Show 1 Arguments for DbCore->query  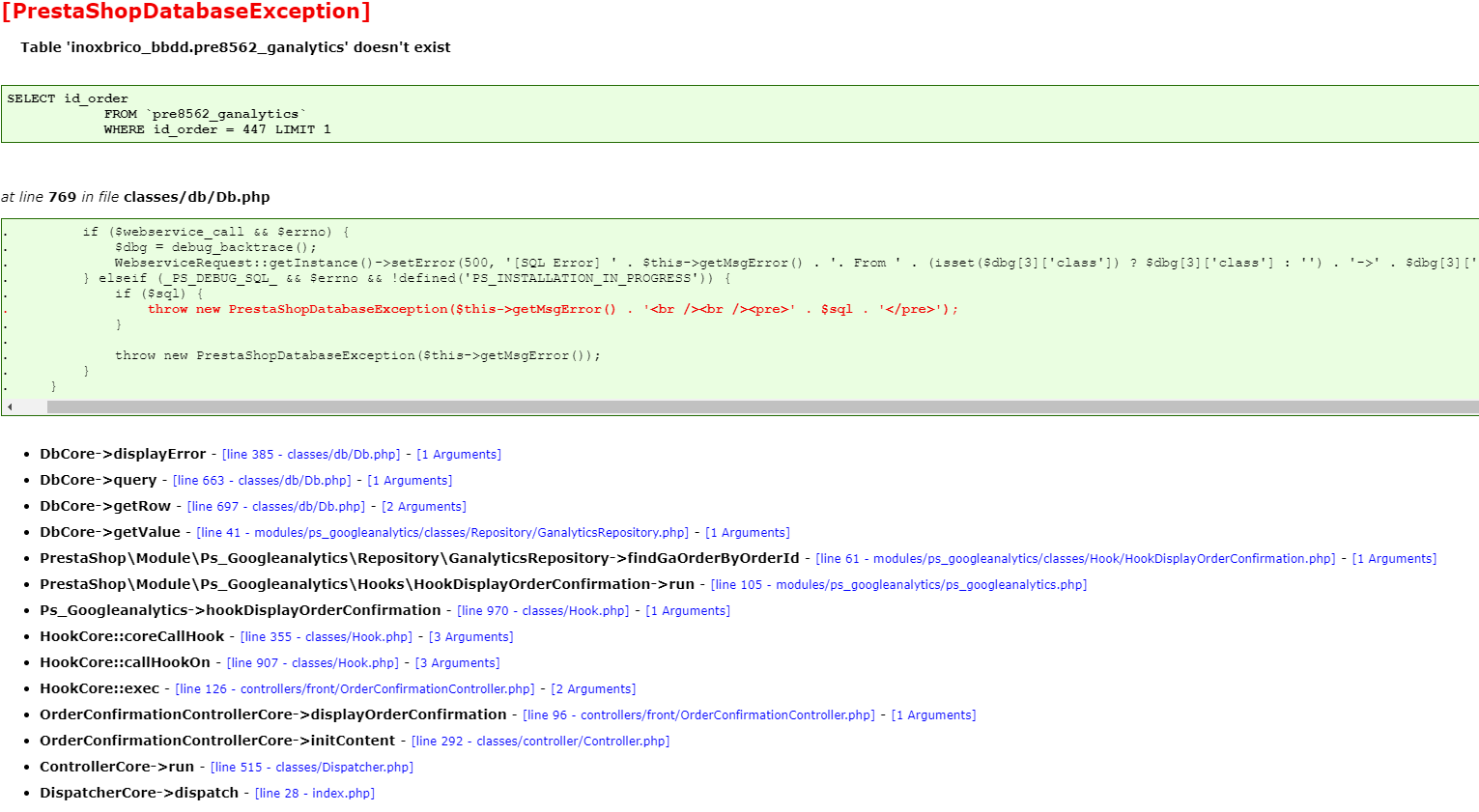point(410,481)
